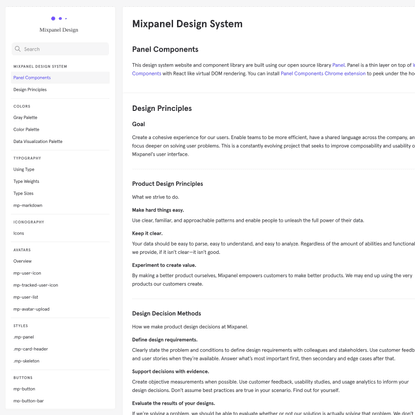Click 'Define design requirements.' text

tap(165, 340)
